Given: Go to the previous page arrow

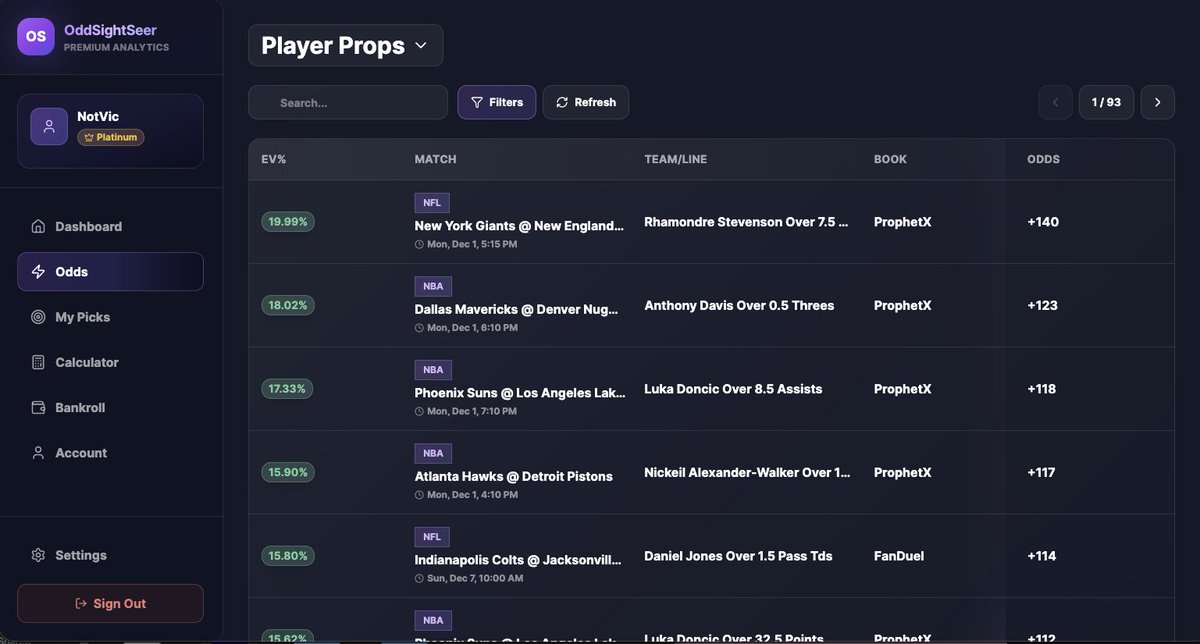Looking at the screenshot, I should click(x=1055, y=102).
